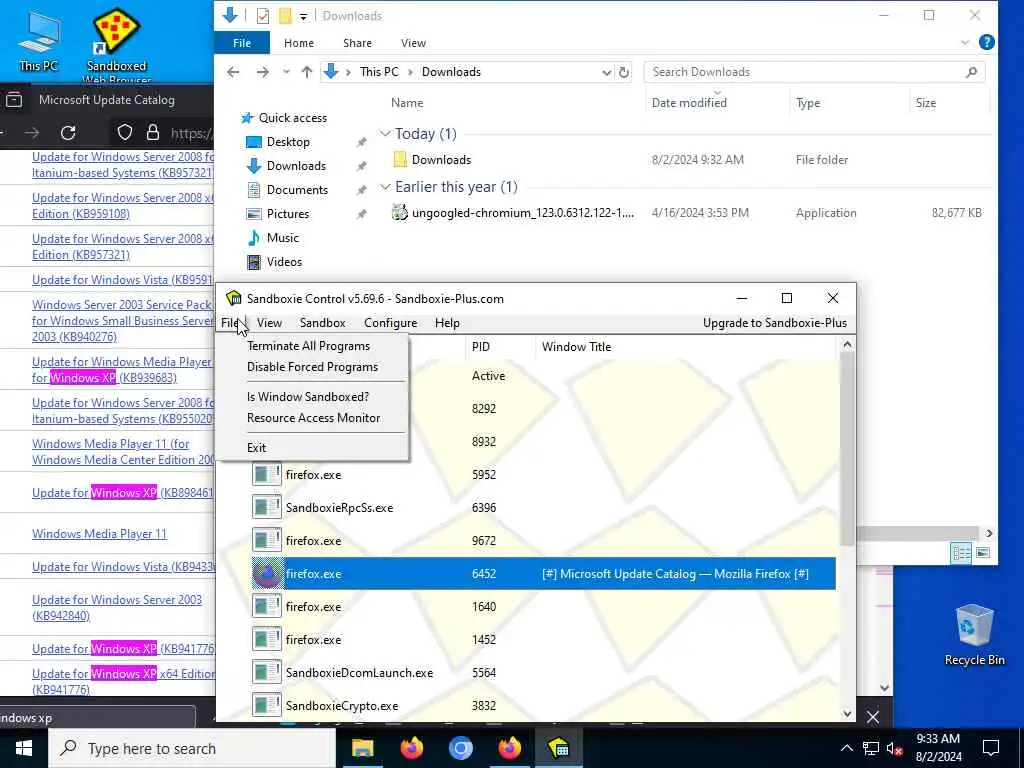Go up one folder level in Explorer
1024x768 pixels.
click(x=307, y=72)
